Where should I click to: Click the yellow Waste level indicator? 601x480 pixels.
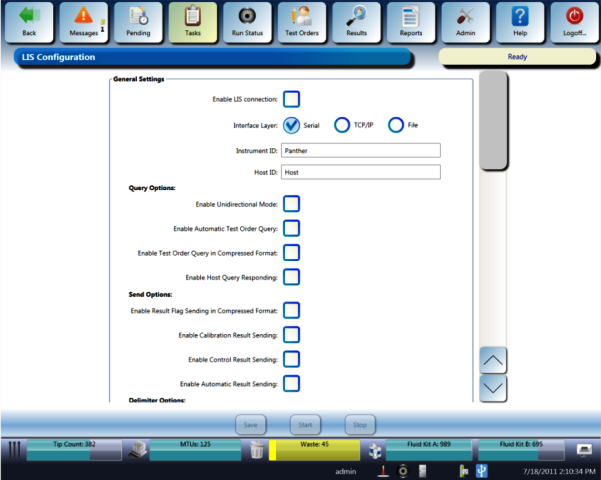tap(315, 451)
